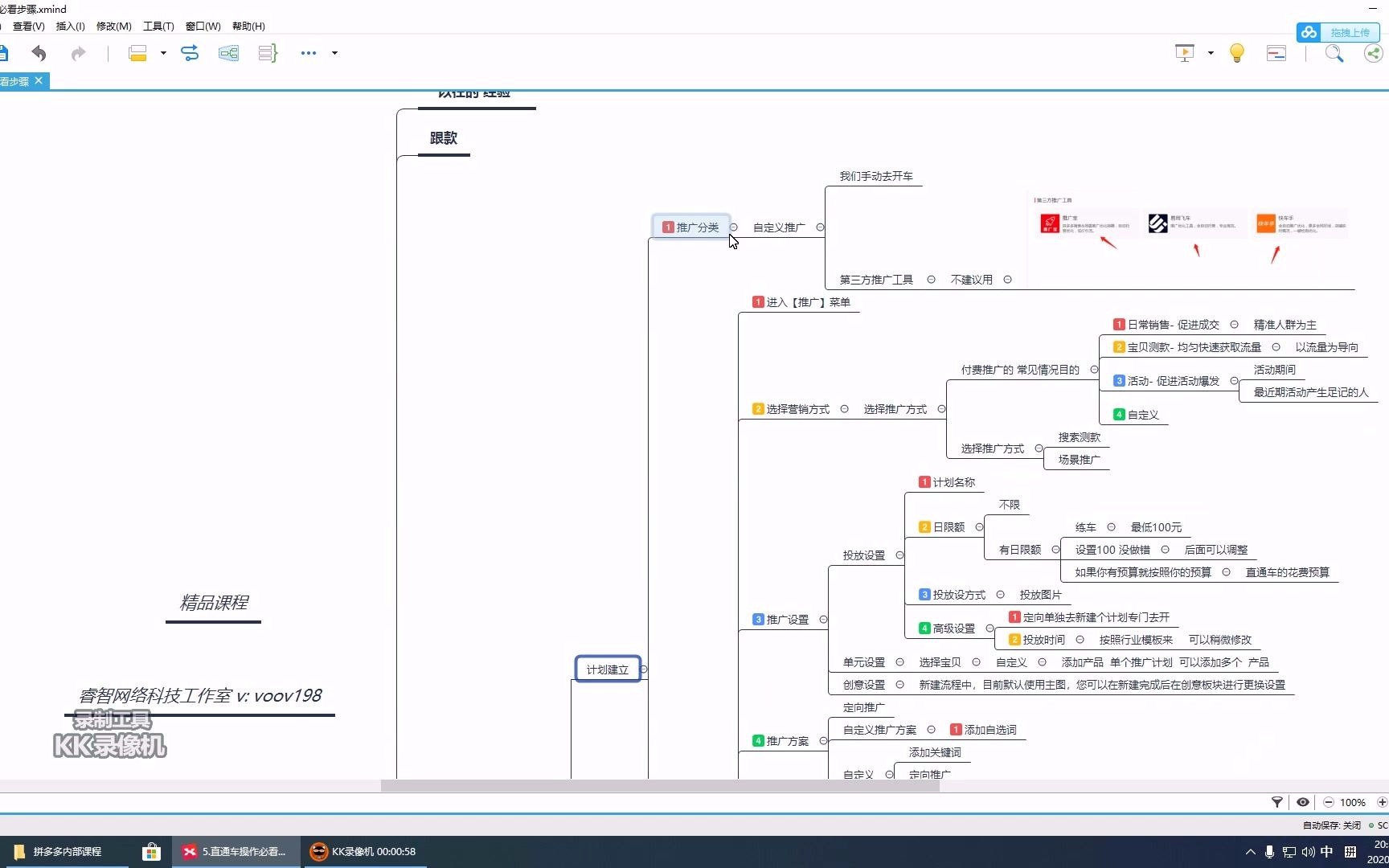Open the filter icon in status bar
This screenshot has width=1389, height=868.
(1276, 802)
